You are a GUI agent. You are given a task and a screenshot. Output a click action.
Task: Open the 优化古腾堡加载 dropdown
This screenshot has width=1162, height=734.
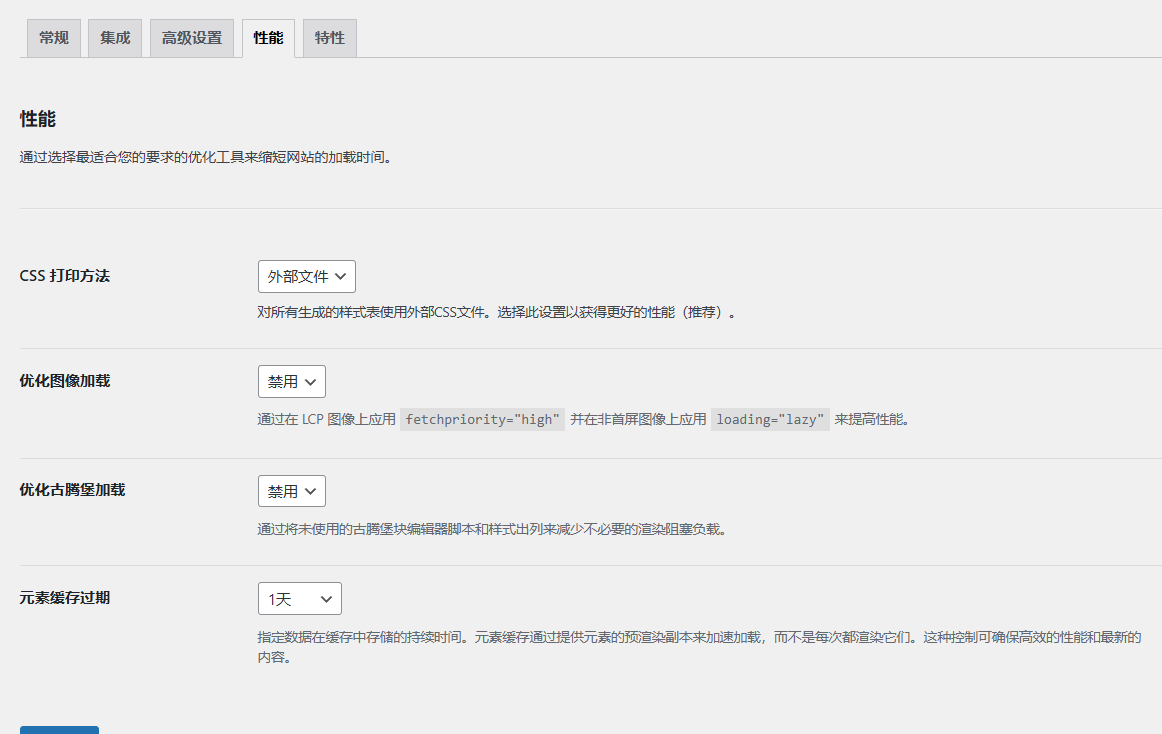pos(291,490)
